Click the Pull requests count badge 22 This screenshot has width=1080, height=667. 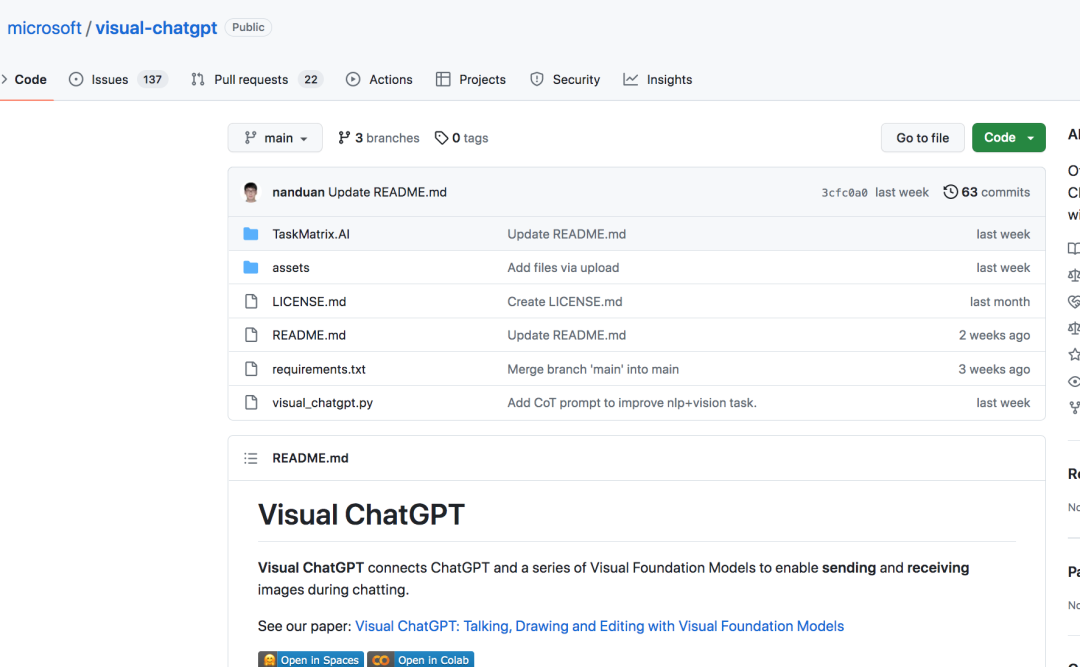click(x=311, y=79)
